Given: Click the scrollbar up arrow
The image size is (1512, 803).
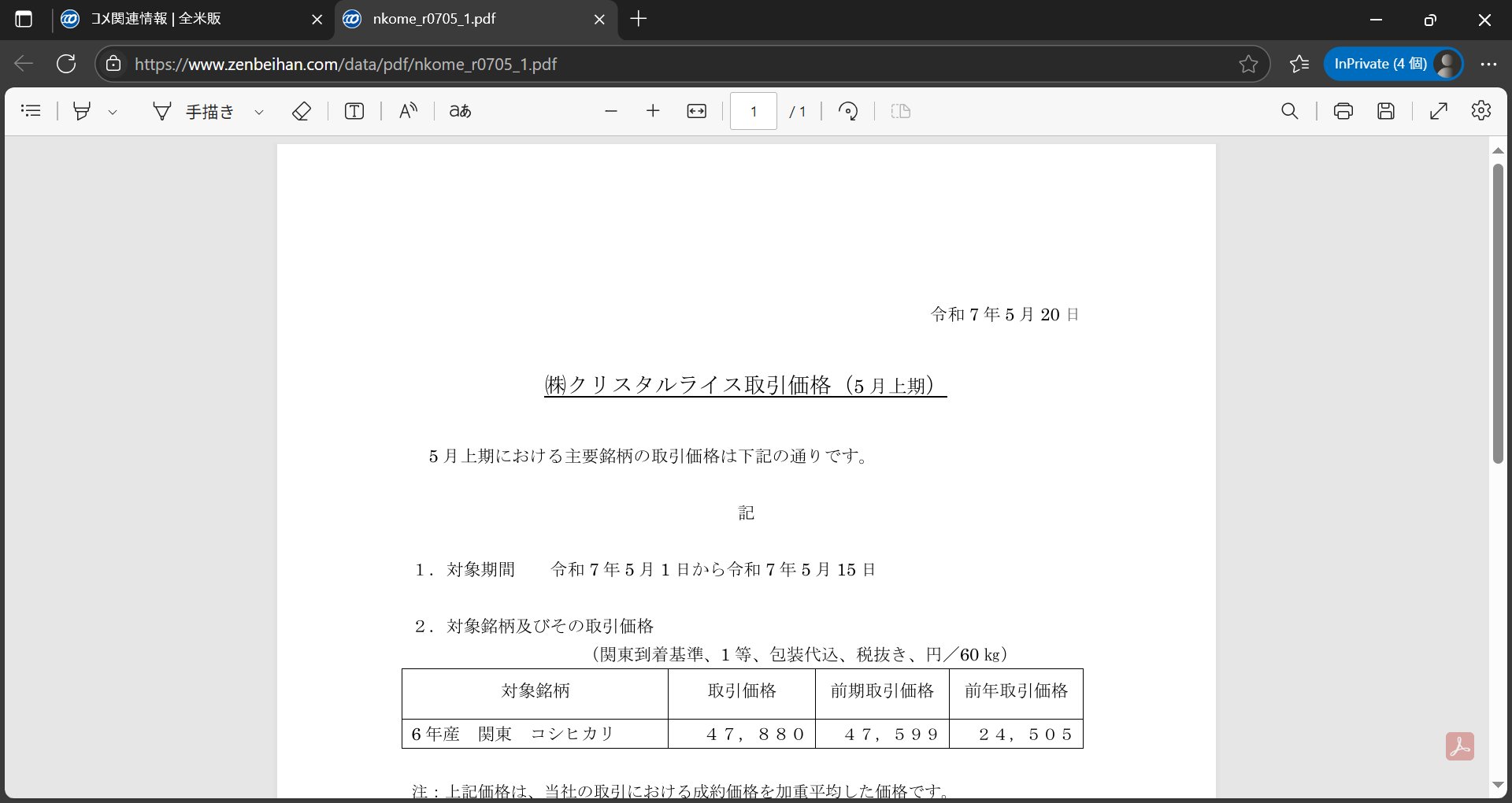Looking at the screenshot, I should pos(1498,150).
